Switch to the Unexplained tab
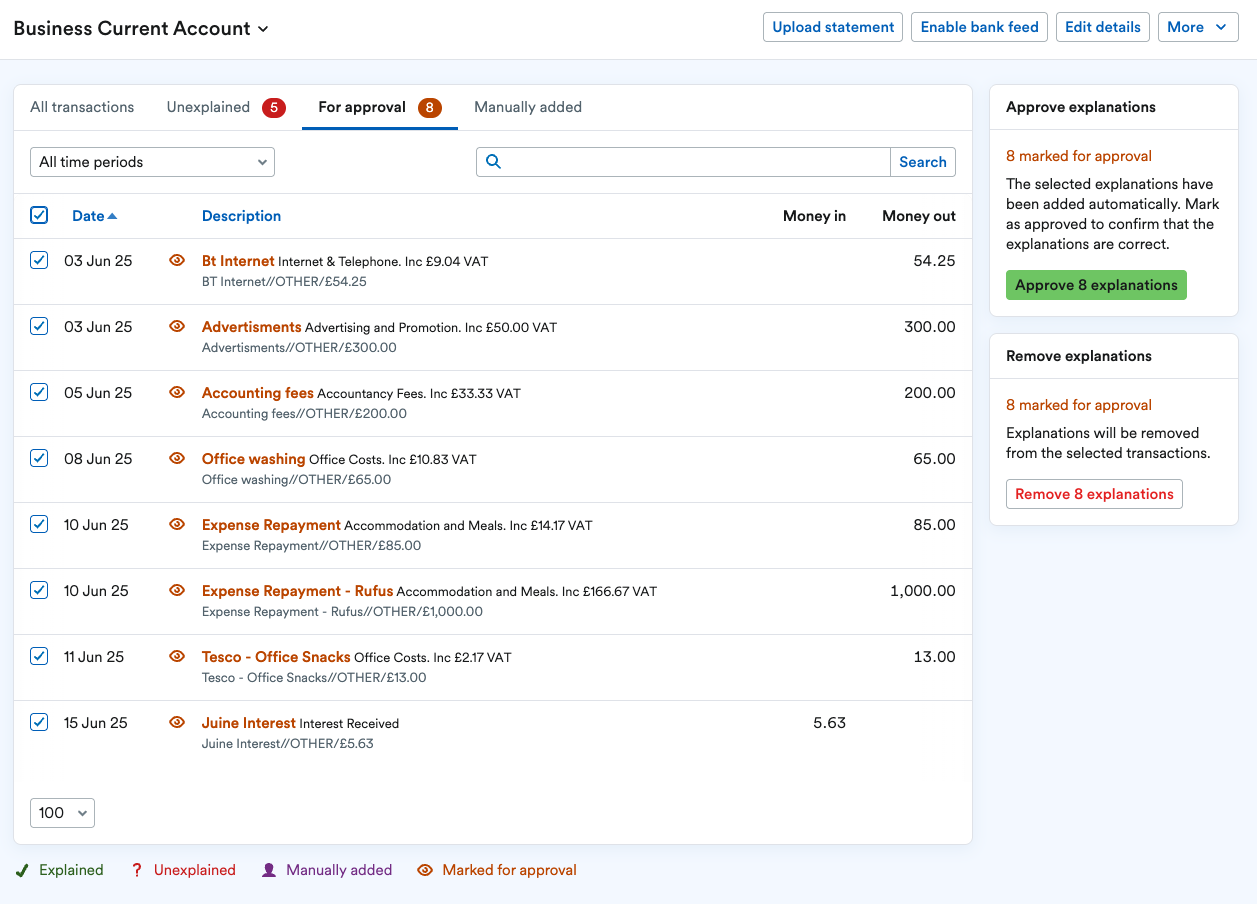Screen dimensions: 1257x904 pyautogui.click(x=207, y=107)
